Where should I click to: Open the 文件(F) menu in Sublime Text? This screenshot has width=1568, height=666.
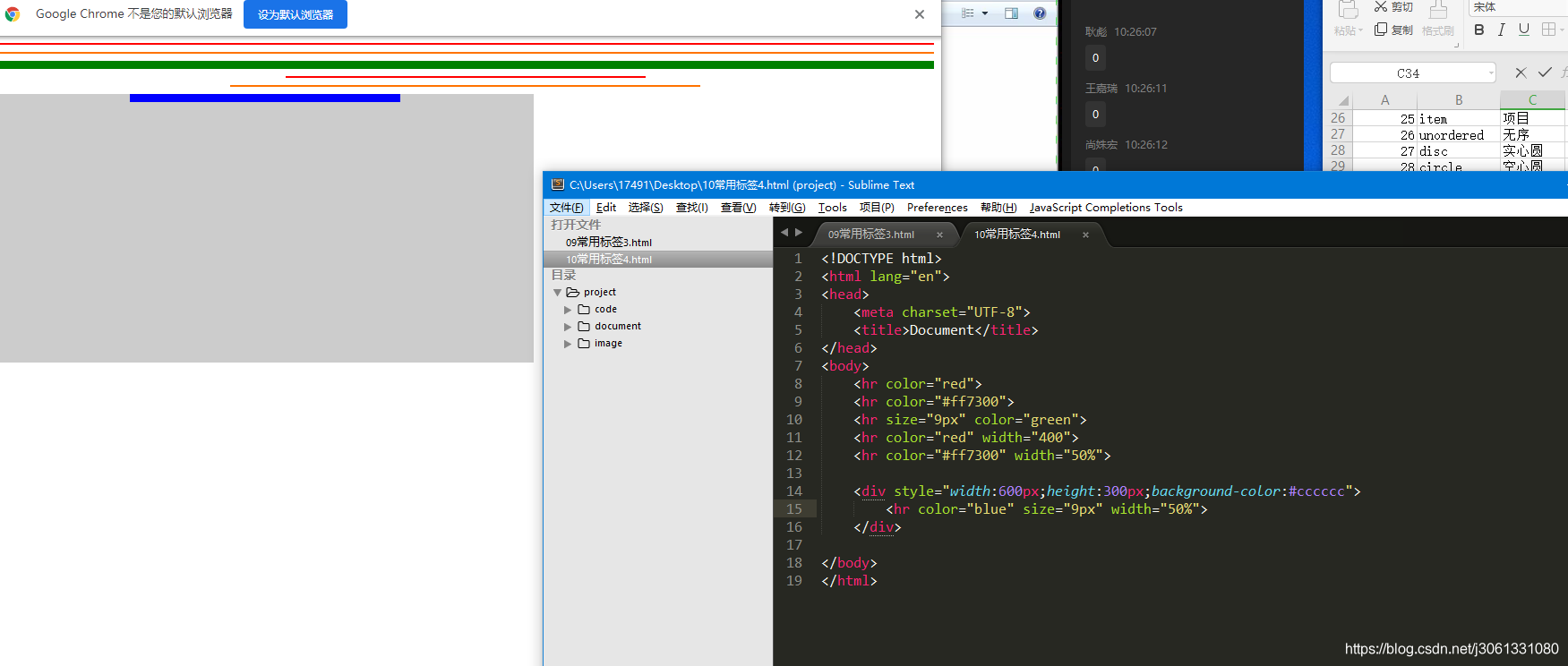(x=567, y=208)
